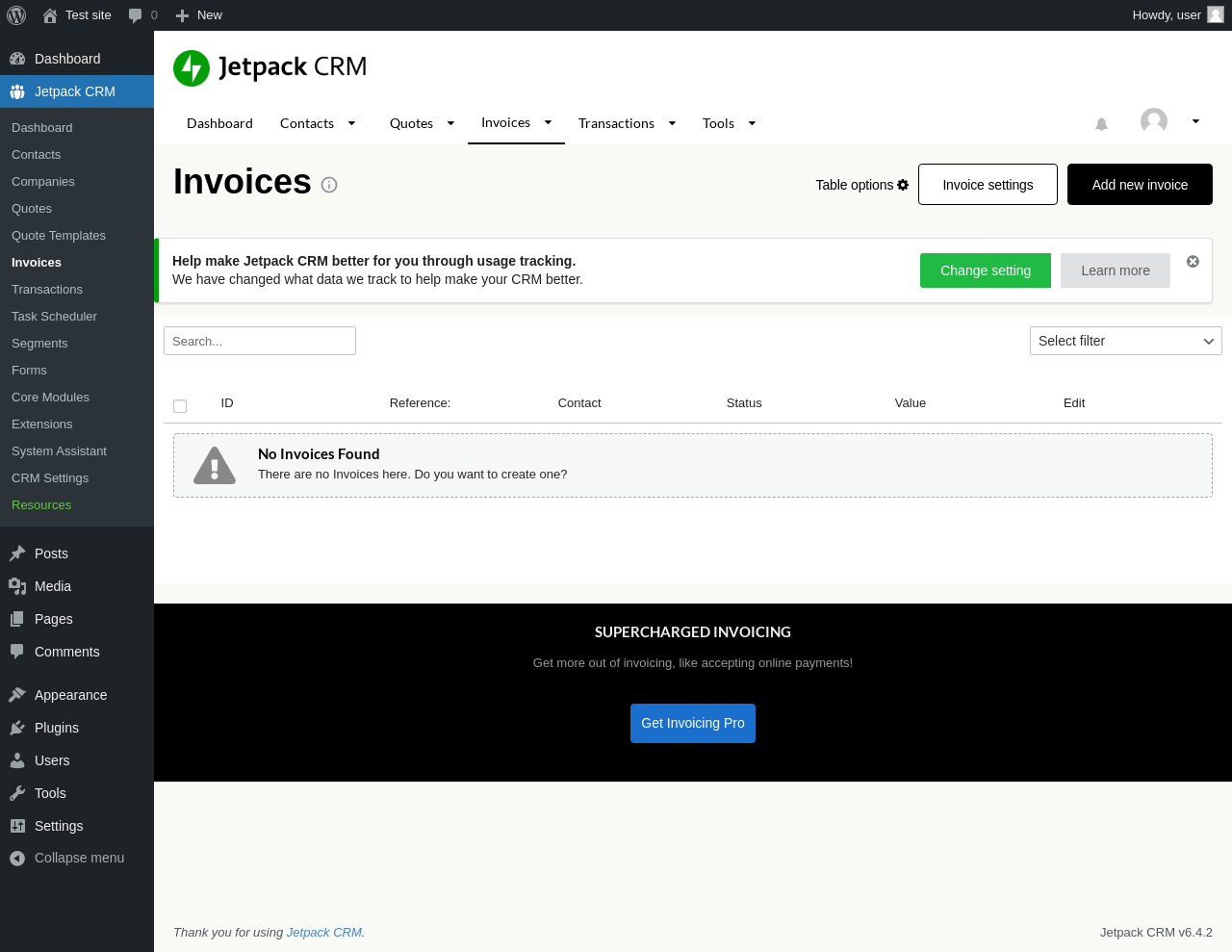This screenshot has height=952, width=1232.
Task: Select the Invoices top menu item
Action: coord(505,122)
